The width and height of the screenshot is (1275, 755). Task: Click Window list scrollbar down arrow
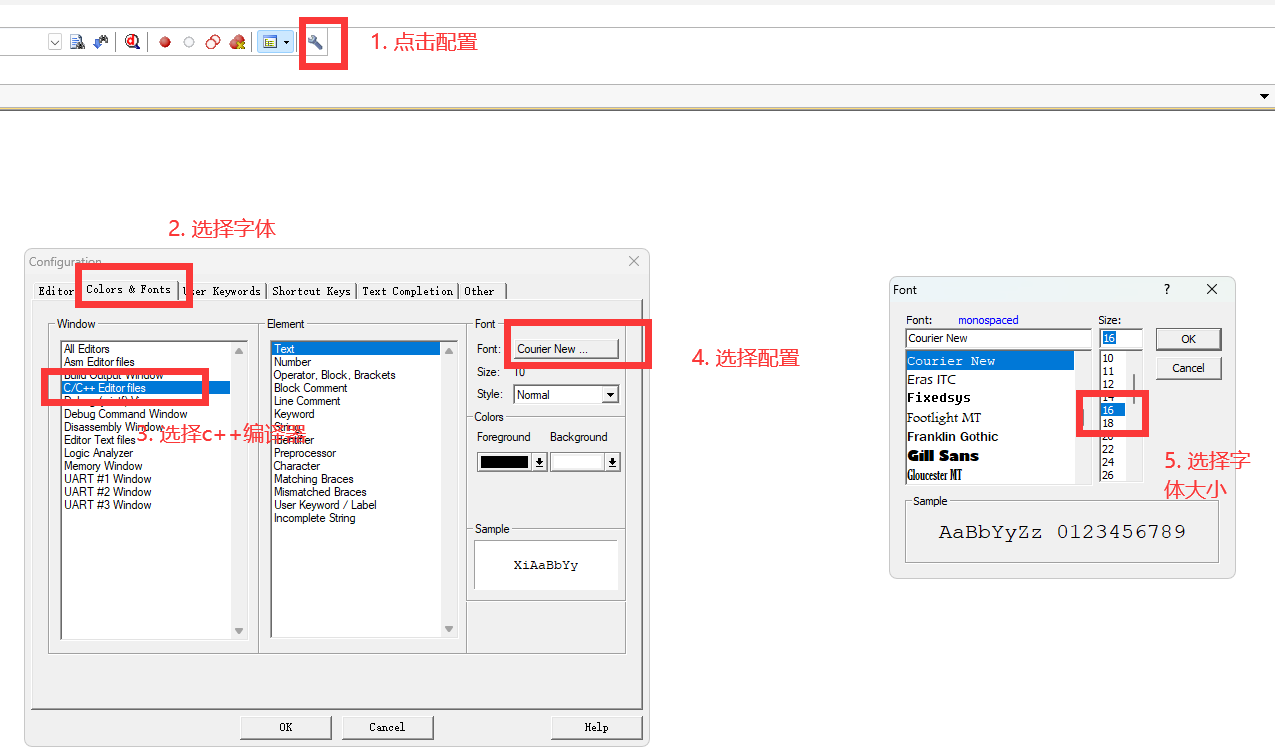[239, 631]
